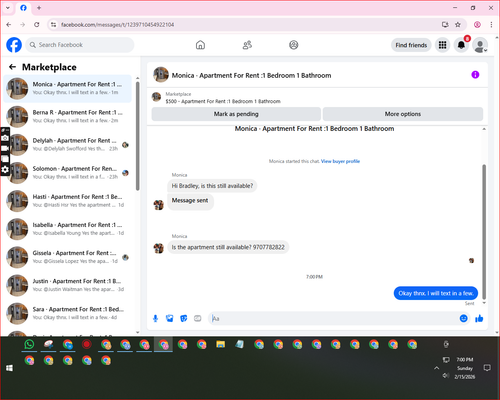500x400 pixels.
Task: Open the apps grid menu icon
Action: point(442,45)
